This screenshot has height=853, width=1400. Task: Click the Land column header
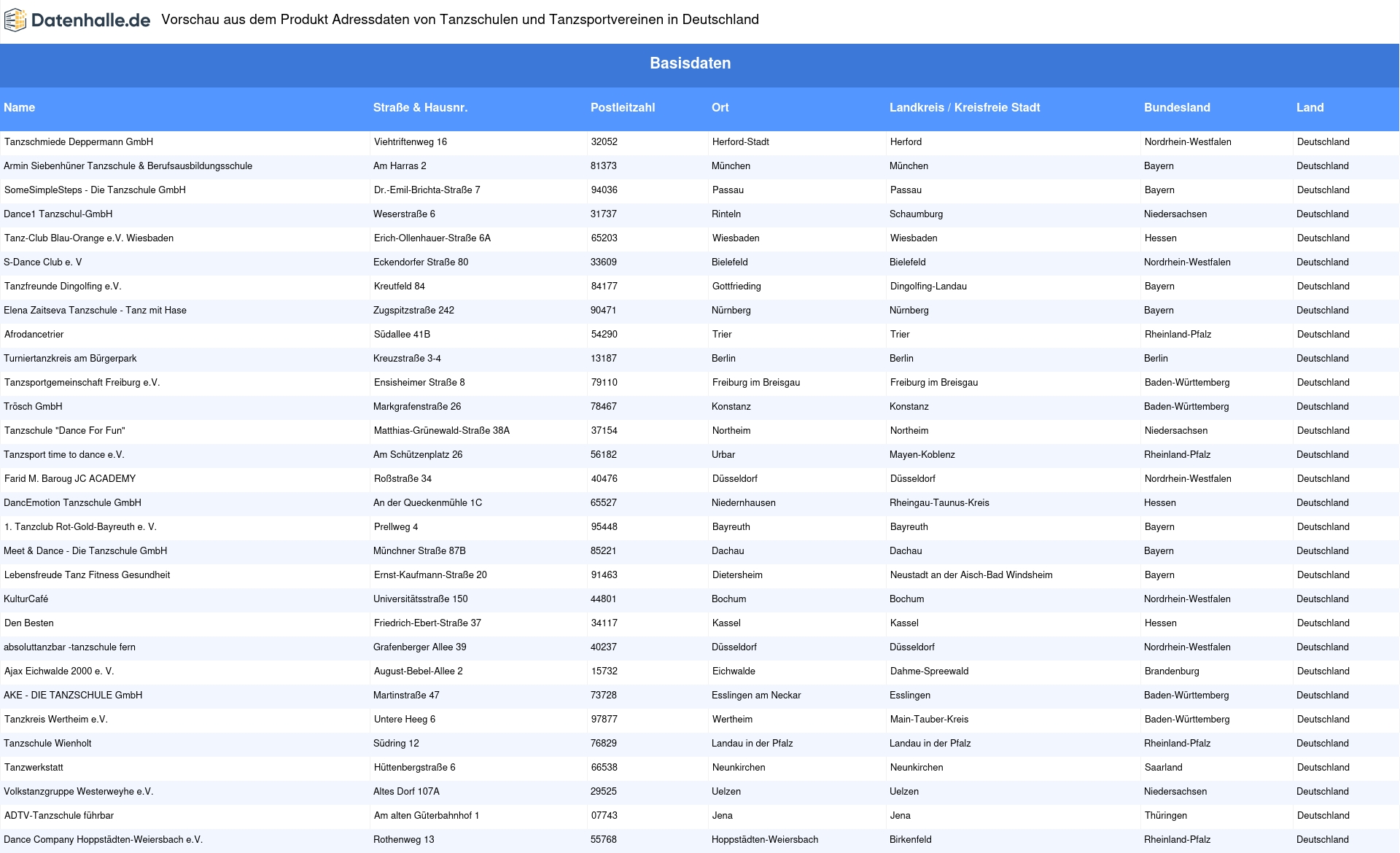click(x=1310, y=108)
